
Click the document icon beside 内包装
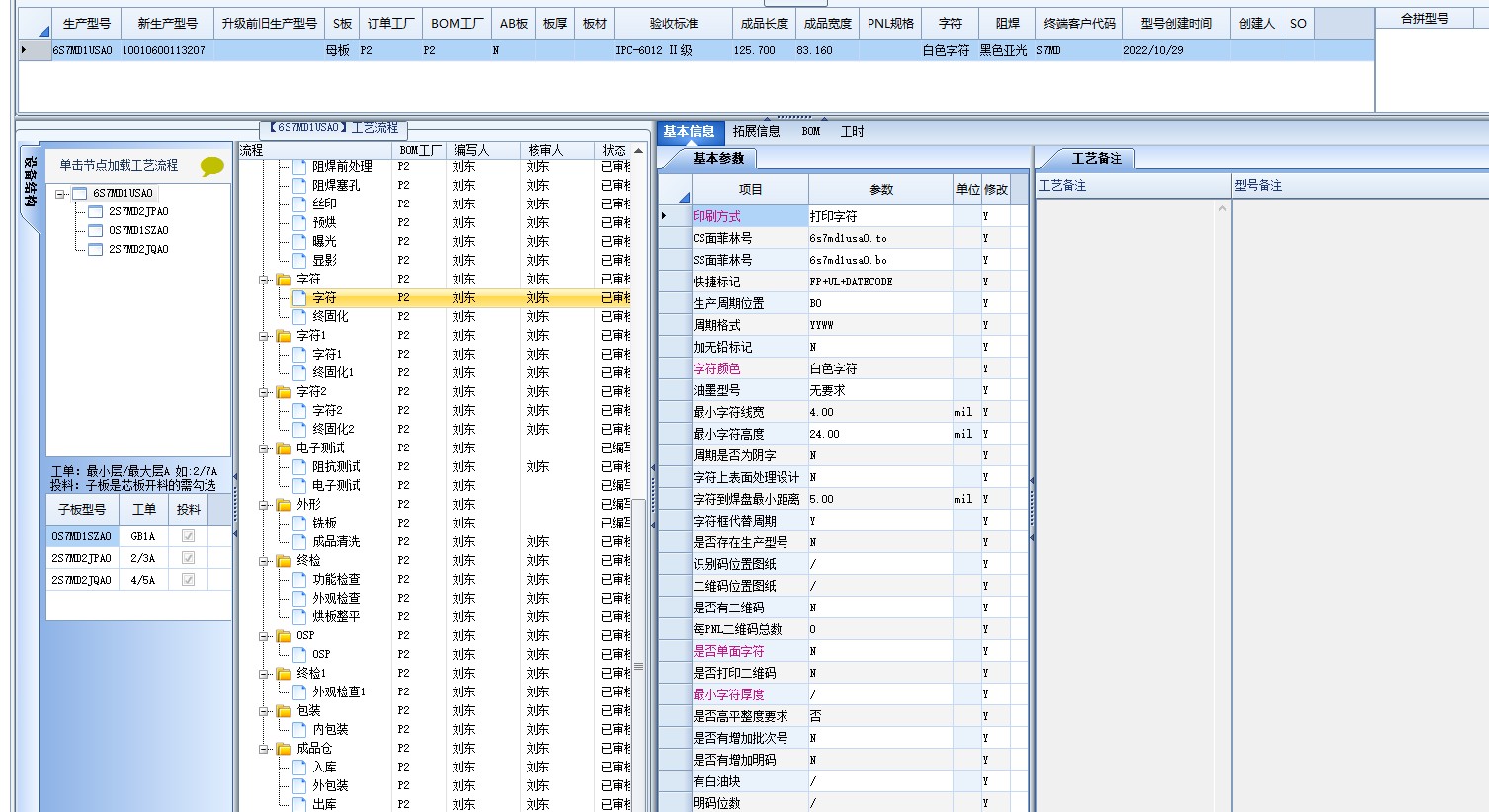[x=299, y=729]
